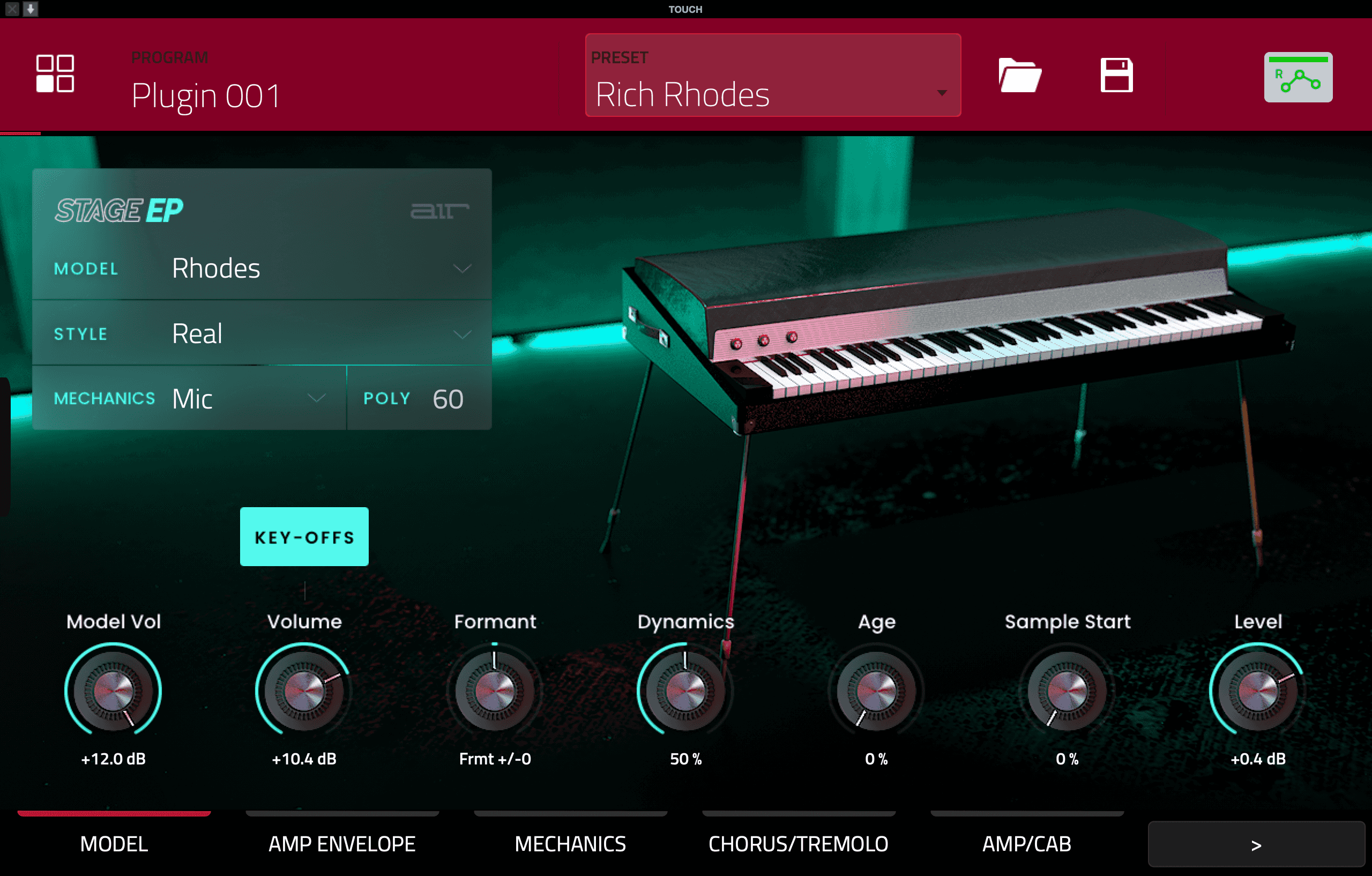
Task: Toggle the green automation read button
Action: coord(1298,77)
